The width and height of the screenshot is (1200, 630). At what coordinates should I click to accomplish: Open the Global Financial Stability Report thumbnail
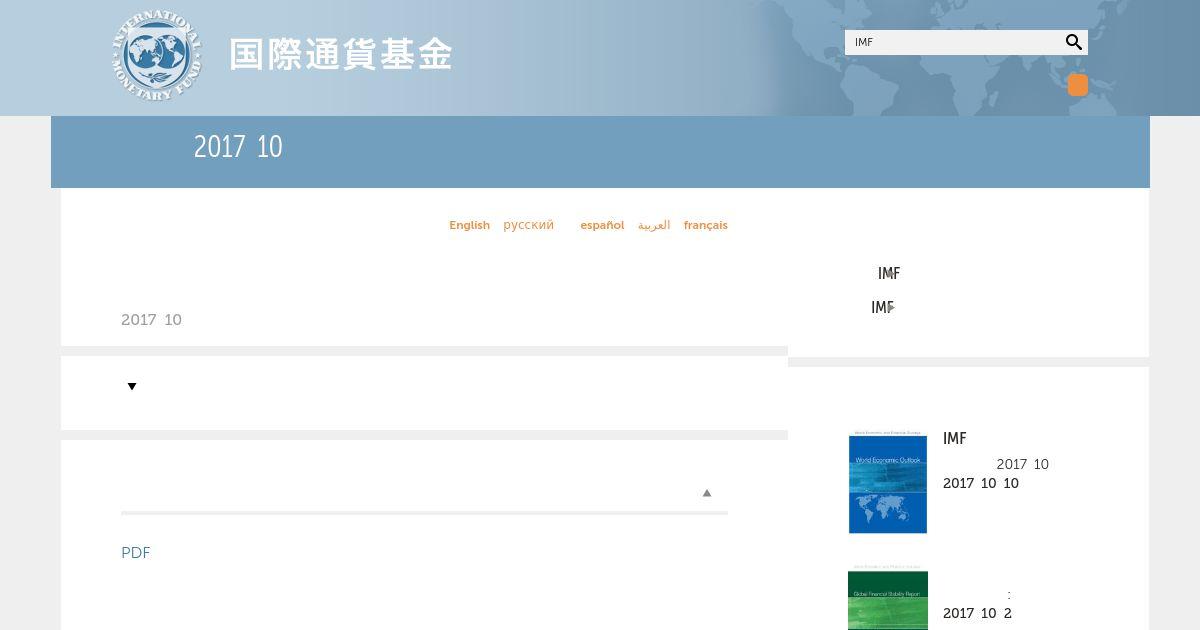pos(888,598)
